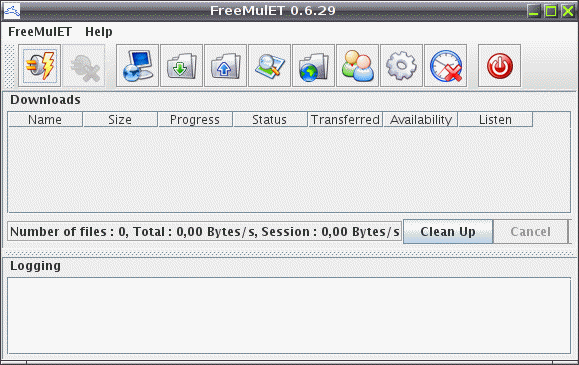579x365 pixels.
Task: Click the greyed-out Disconnect icon
Action: coord(84,66)
